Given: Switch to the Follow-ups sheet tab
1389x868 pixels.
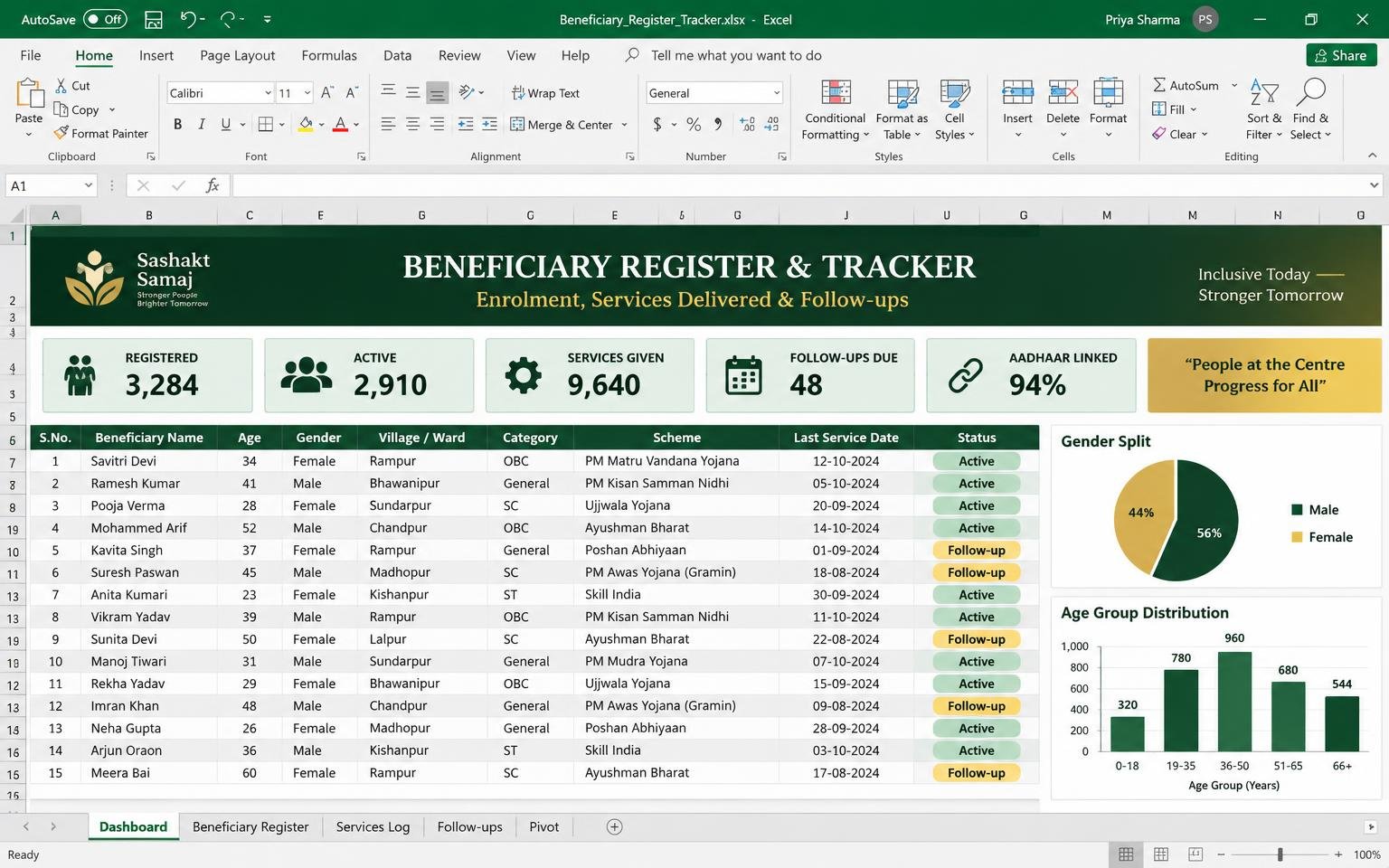Looking at the screenshot, I should (x=469, y=826).
